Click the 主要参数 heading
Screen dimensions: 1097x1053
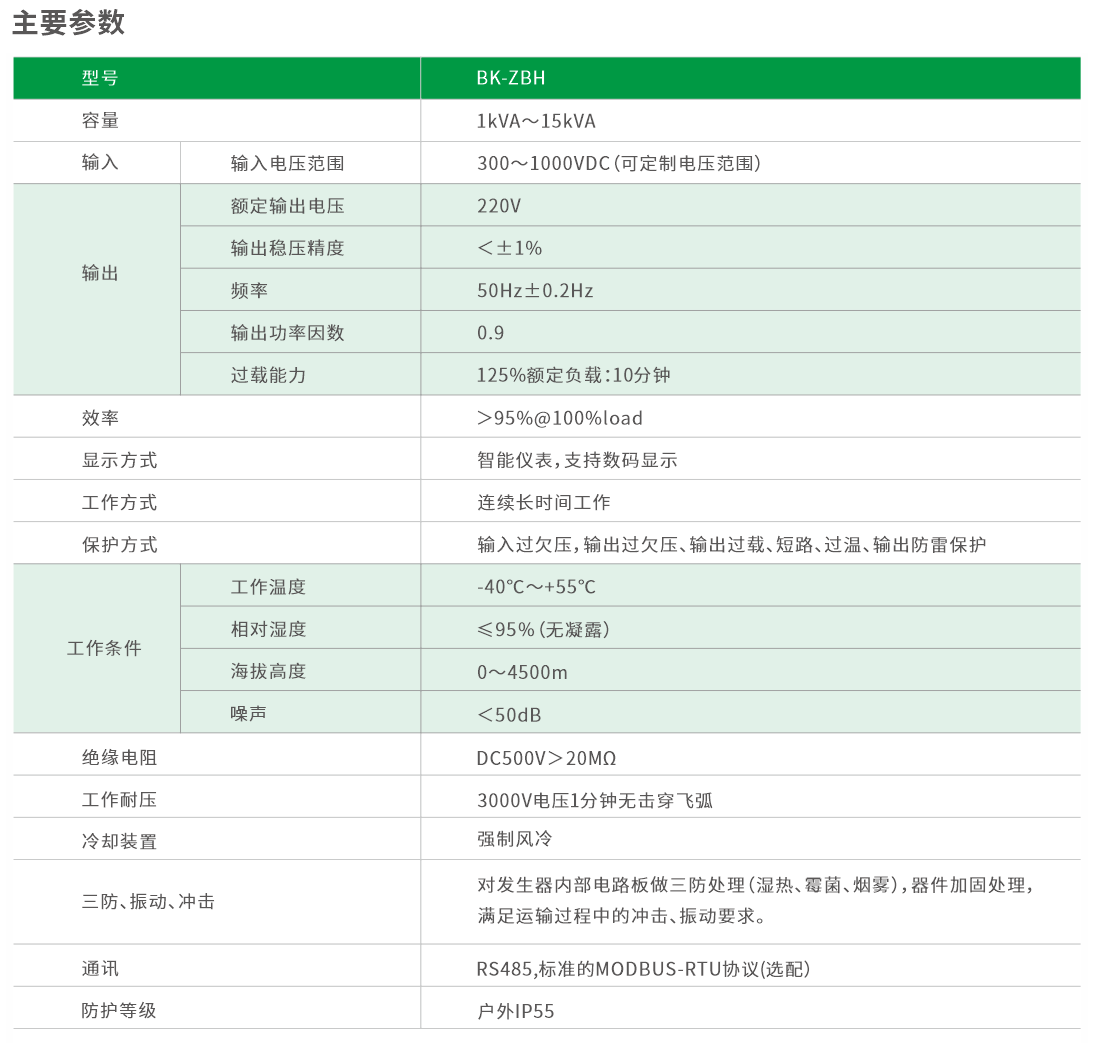coord(68,22)
